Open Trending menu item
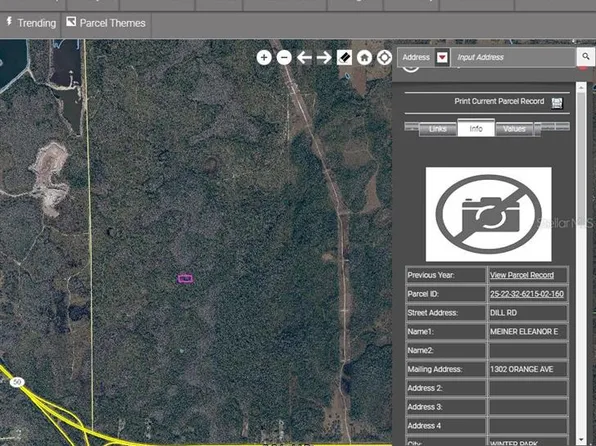 coord(30,24)
